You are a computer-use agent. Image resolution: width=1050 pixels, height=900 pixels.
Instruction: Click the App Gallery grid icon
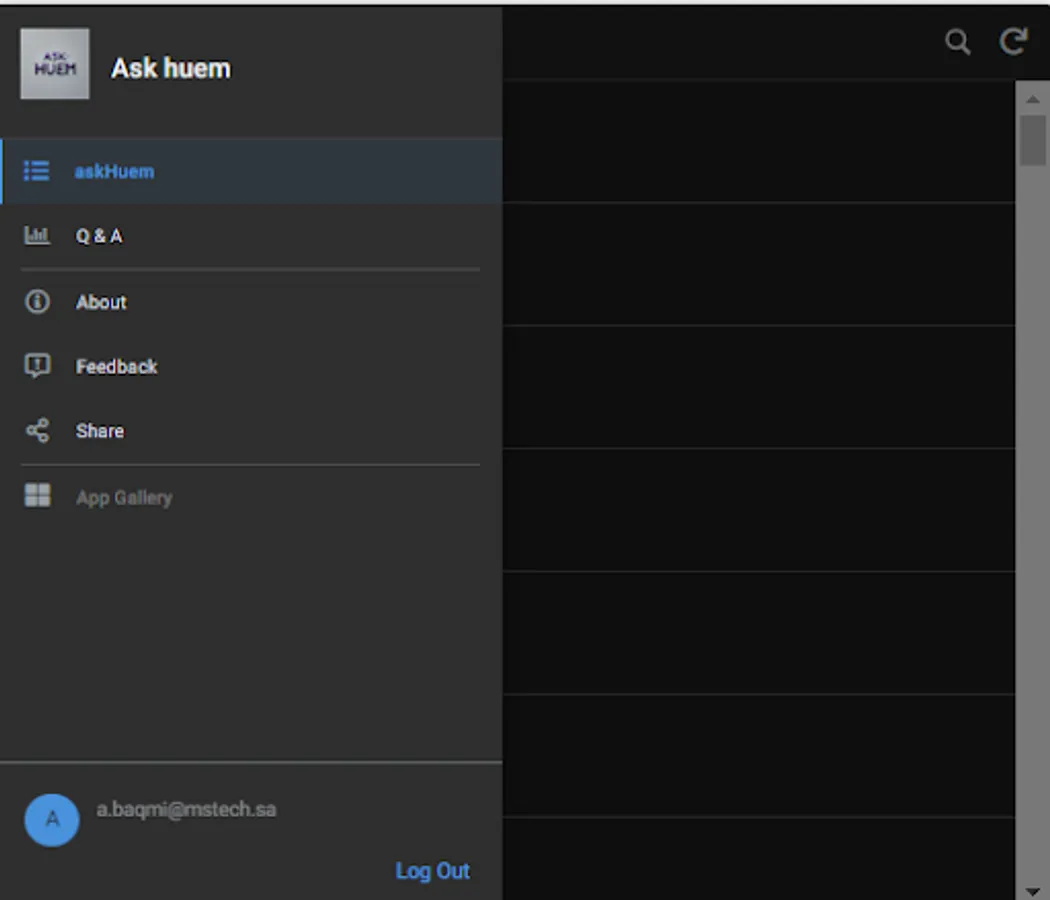[37, 494]
